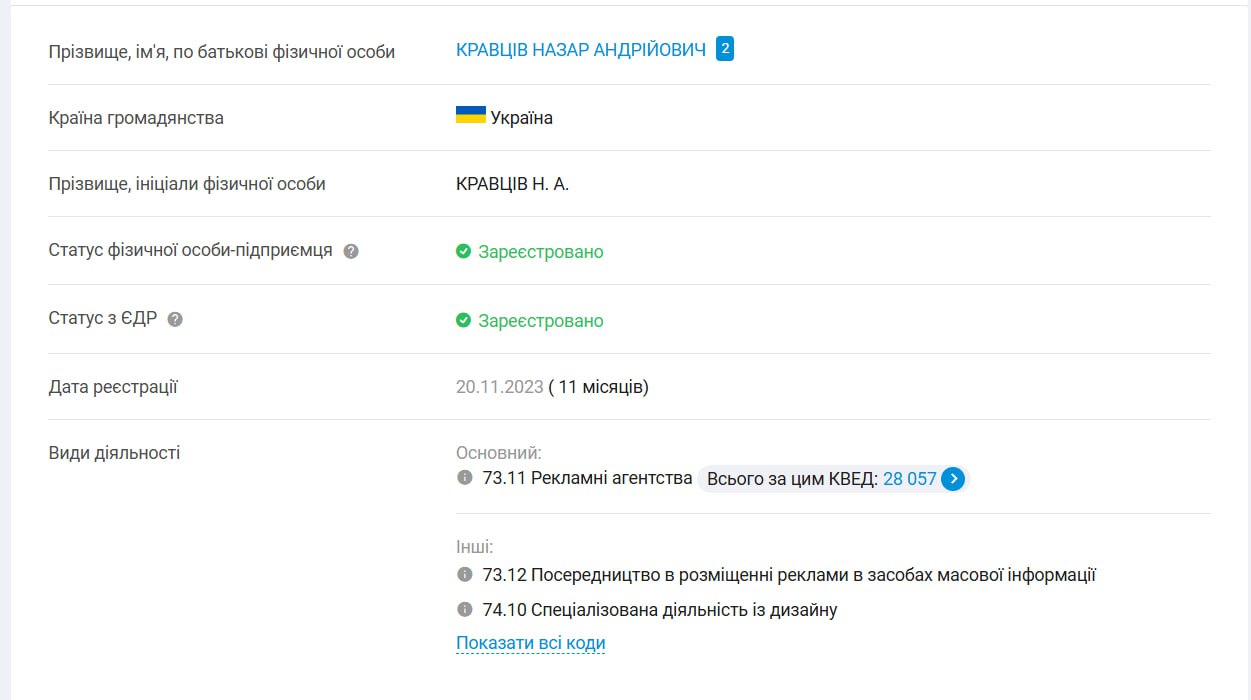1251x700 pixels.
Task: Expand КВЕД total with the blue chevron arrow
Action: pyautogui.click(x=953, y=479)
